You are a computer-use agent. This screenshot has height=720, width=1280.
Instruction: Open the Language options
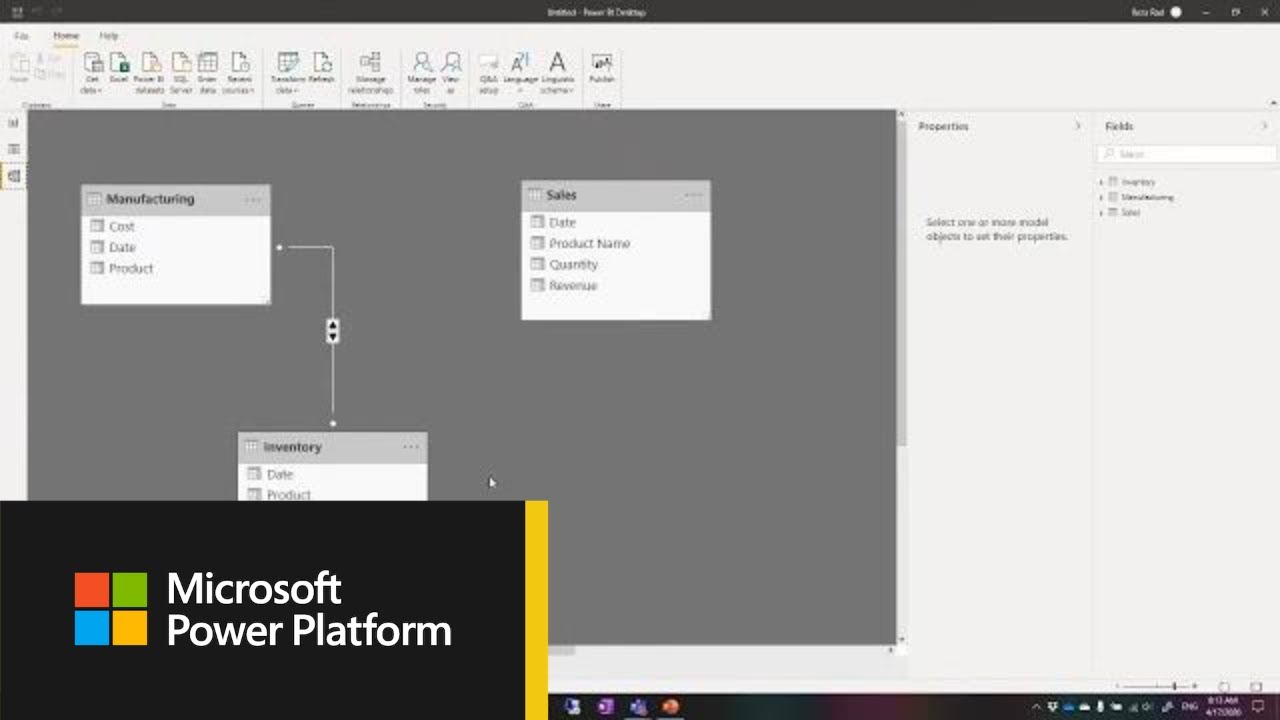pyautogui.click(x=520, y=73)
